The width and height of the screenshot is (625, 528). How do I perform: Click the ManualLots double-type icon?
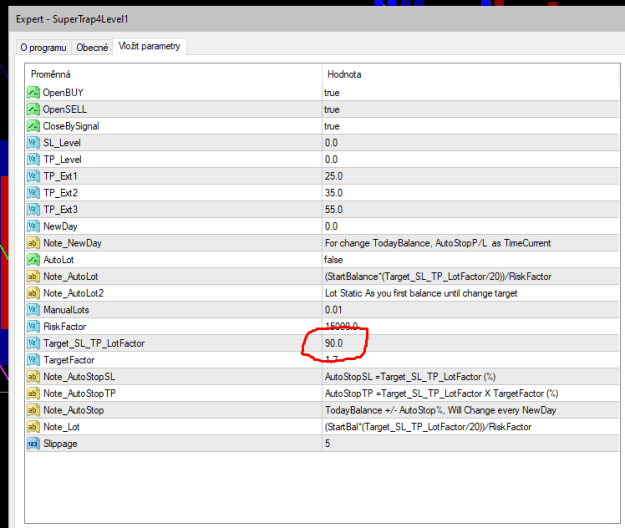(33, 310)
